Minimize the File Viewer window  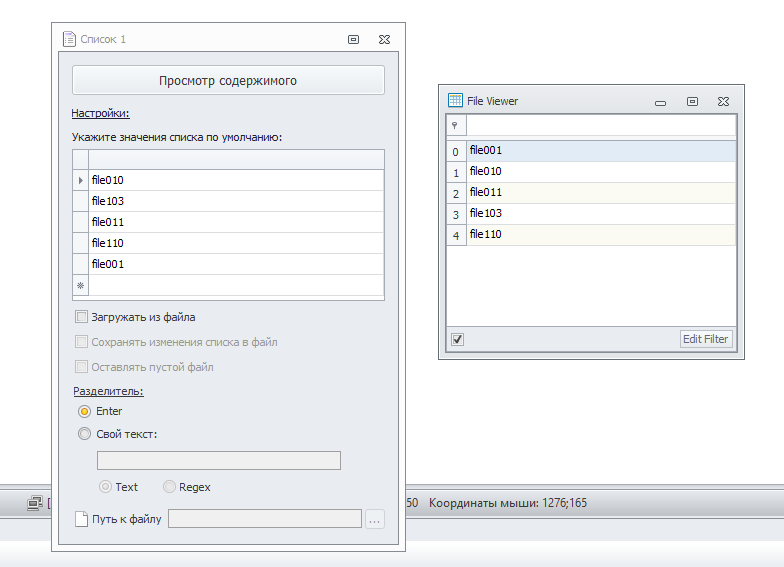click(660, 101)
